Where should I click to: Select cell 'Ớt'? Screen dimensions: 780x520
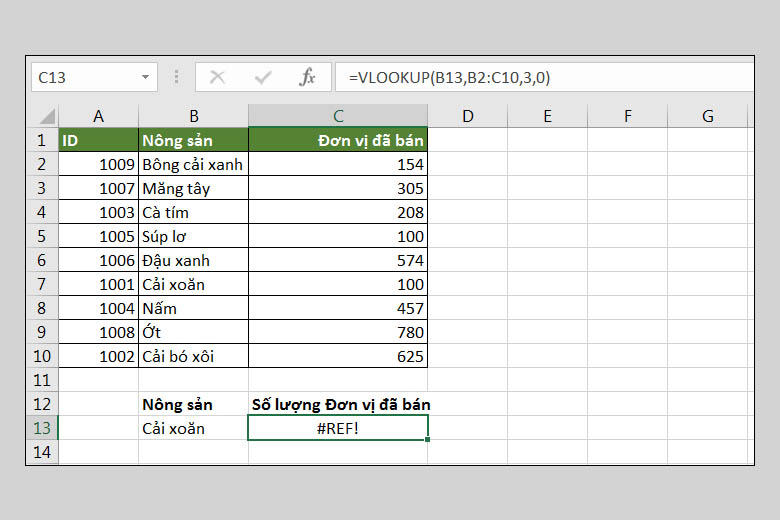coord(194,332)
